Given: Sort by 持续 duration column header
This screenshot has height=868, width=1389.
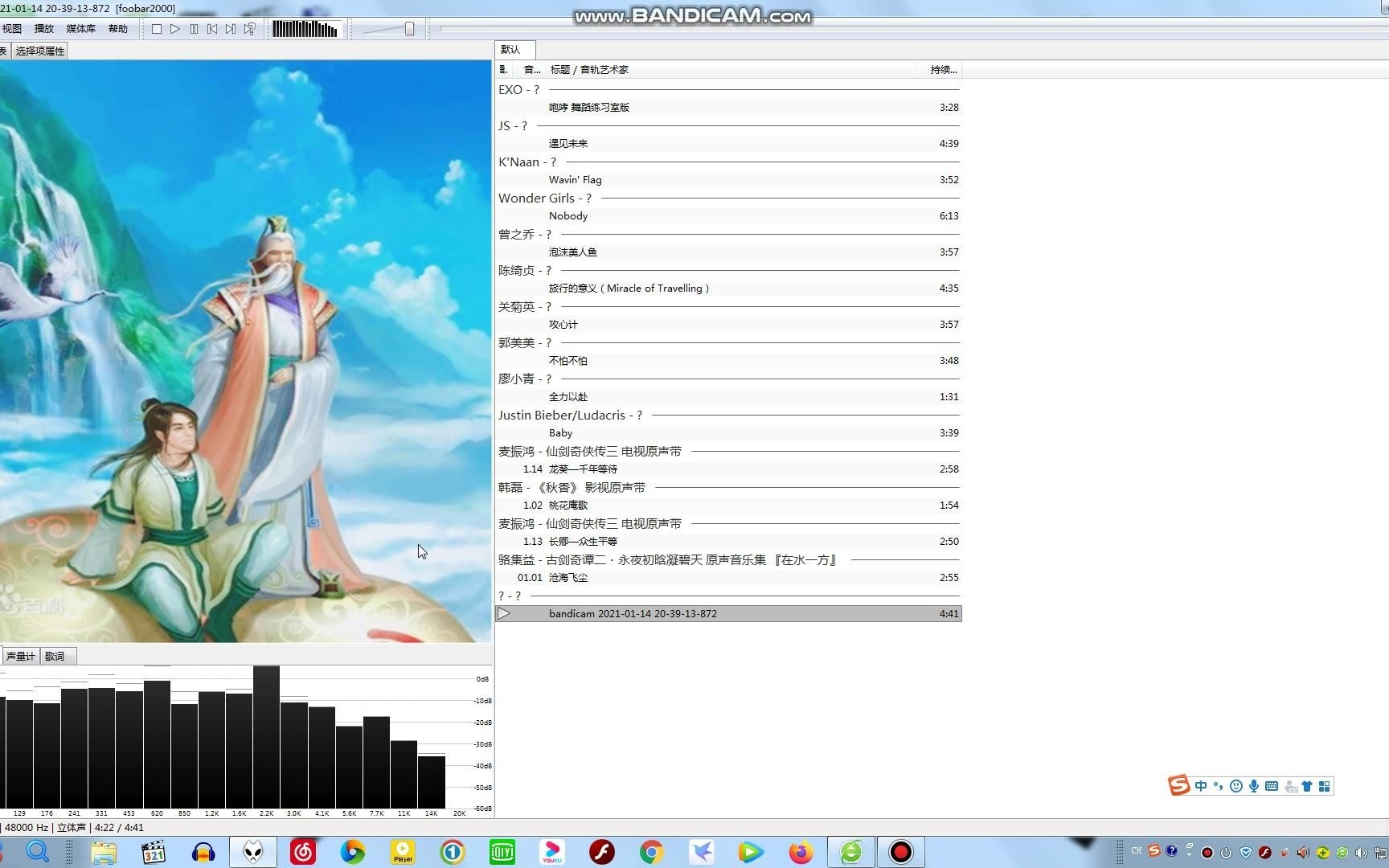Looking at the screenshot, I should [x=942, y=70].
